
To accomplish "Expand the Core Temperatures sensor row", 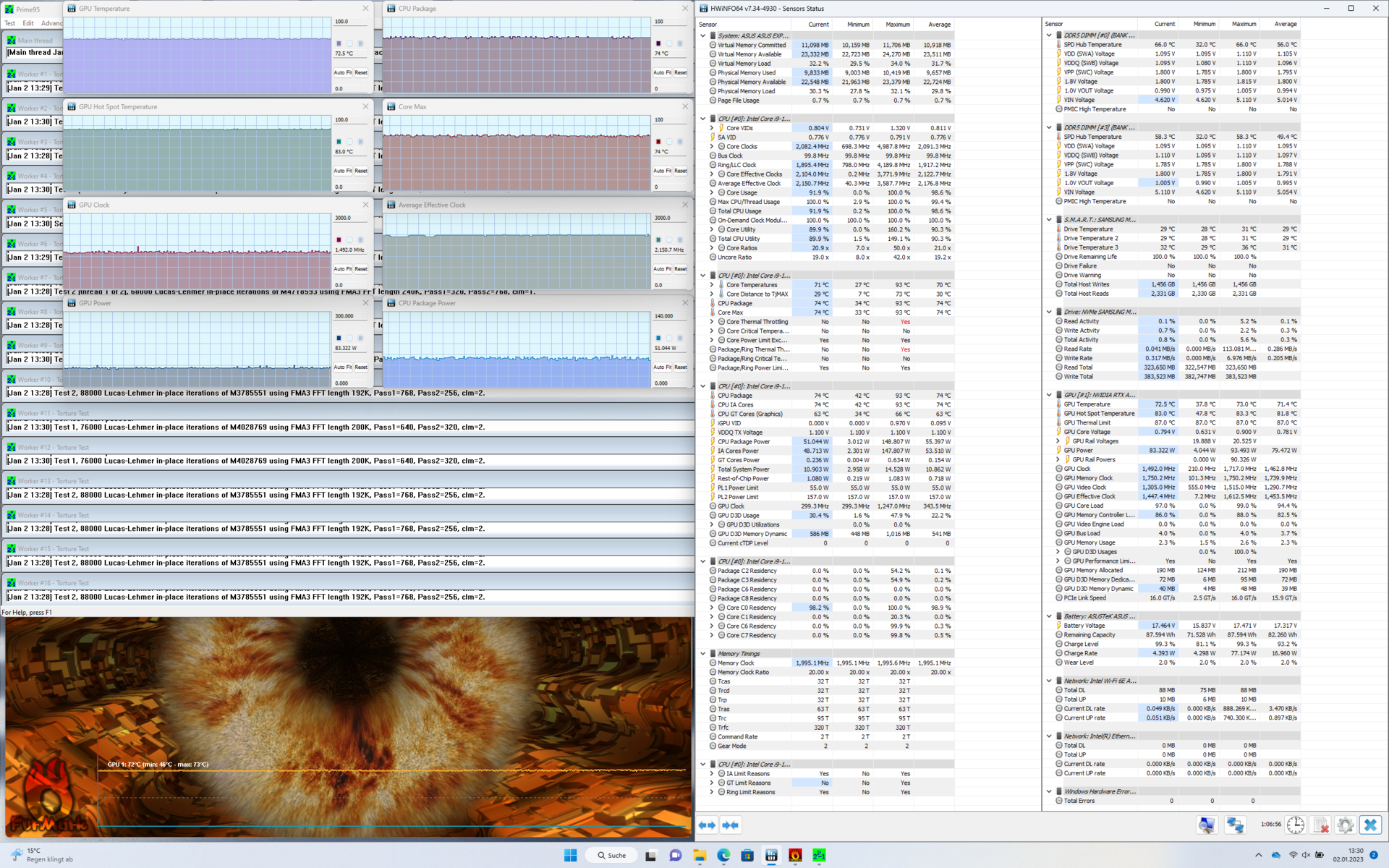I will (x=712, y=285).
